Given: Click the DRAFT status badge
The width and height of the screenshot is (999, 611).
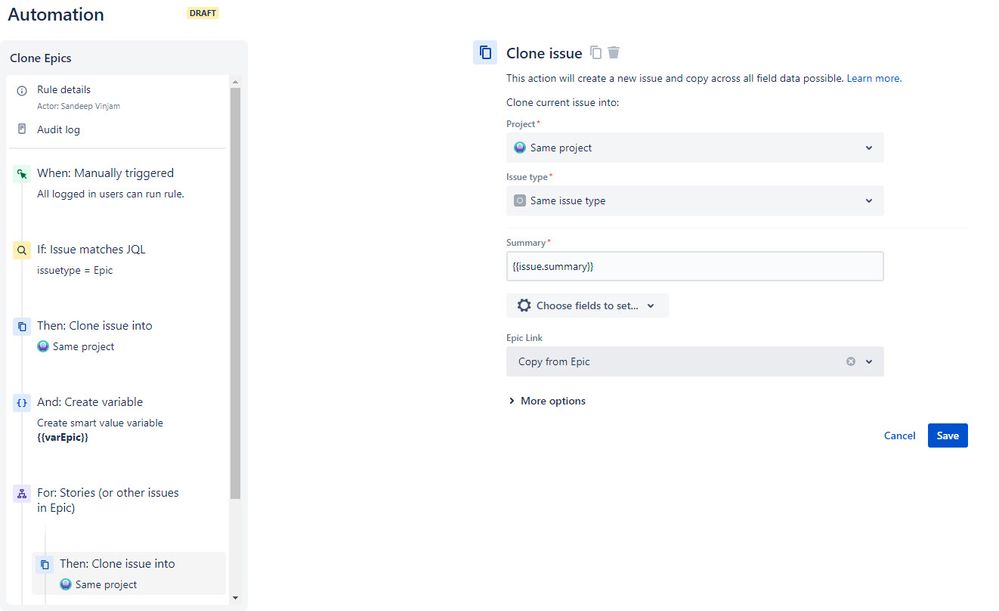Looking at the screenshot, I should coord(203,13).
